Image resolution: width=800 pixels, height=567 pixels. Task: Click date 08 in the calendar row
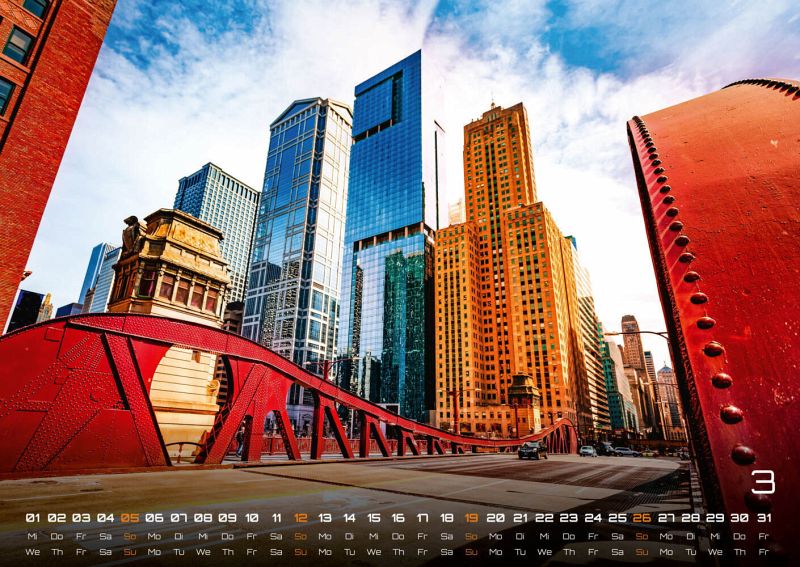tap(203, 518)
